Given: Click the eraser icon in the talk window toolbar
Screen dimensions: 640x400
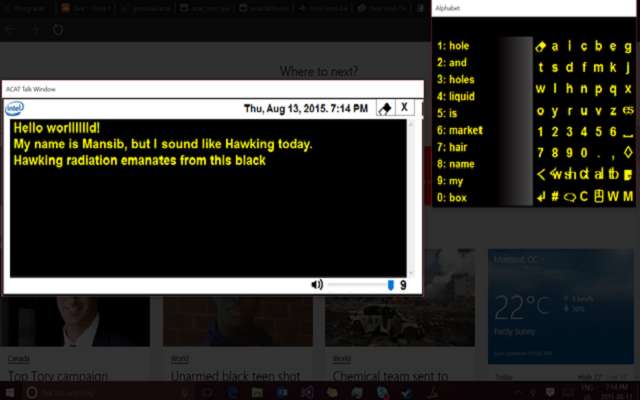Looking at the screenshot, I should (384, 108).
